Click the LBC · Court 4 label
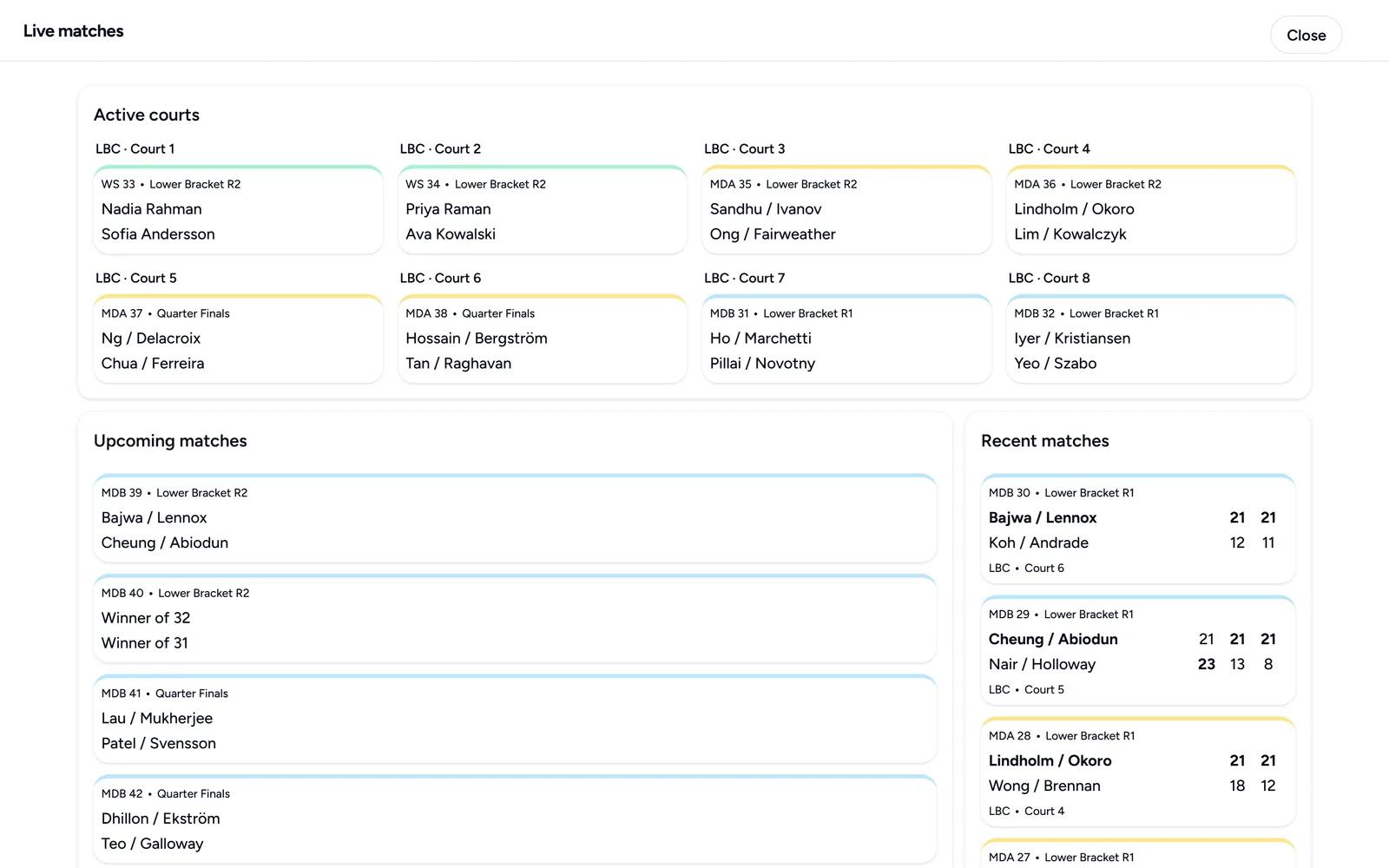1389x868 pixels. [1050, 148]
